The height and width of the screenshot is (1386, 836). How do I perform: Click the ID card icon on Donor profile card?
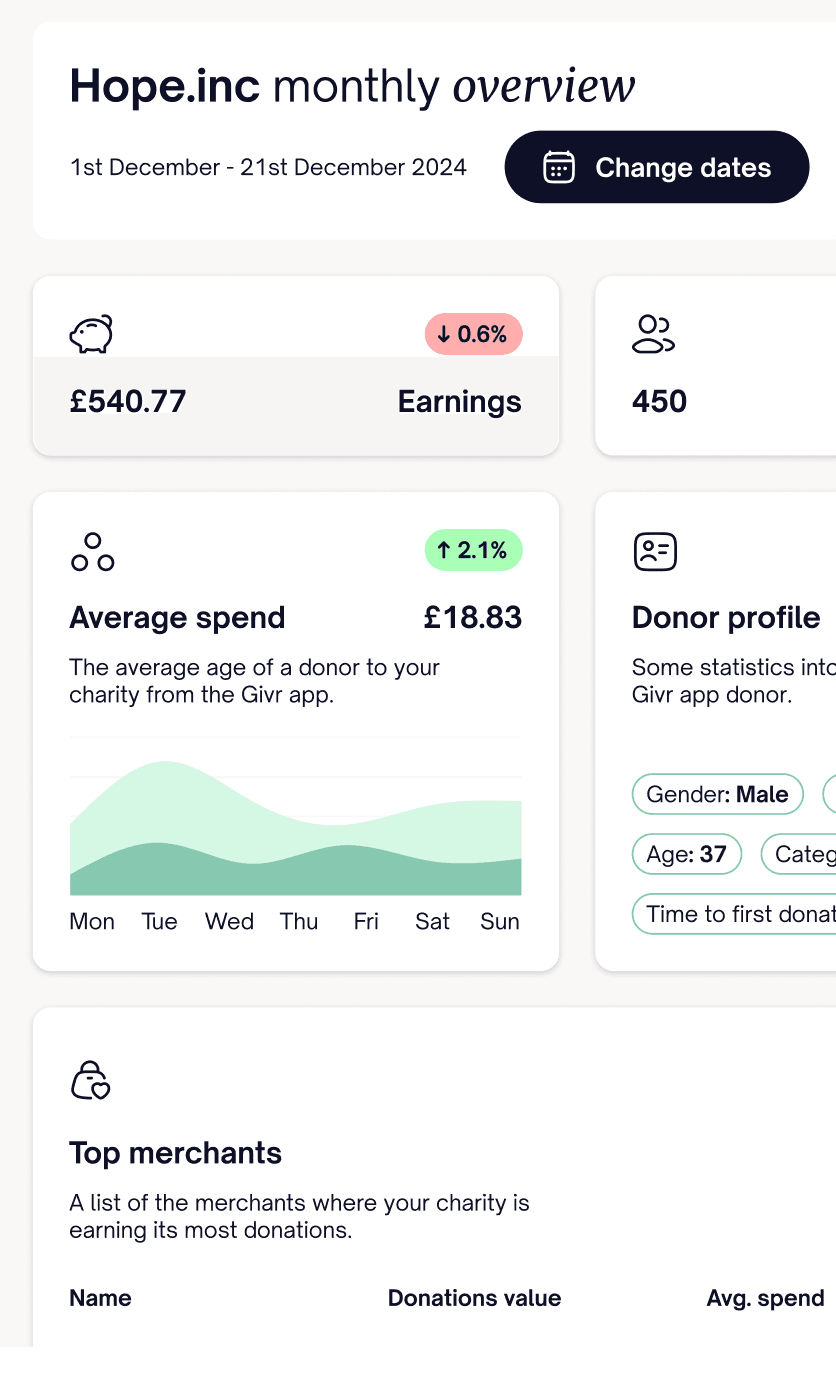[x=654, y=551]
